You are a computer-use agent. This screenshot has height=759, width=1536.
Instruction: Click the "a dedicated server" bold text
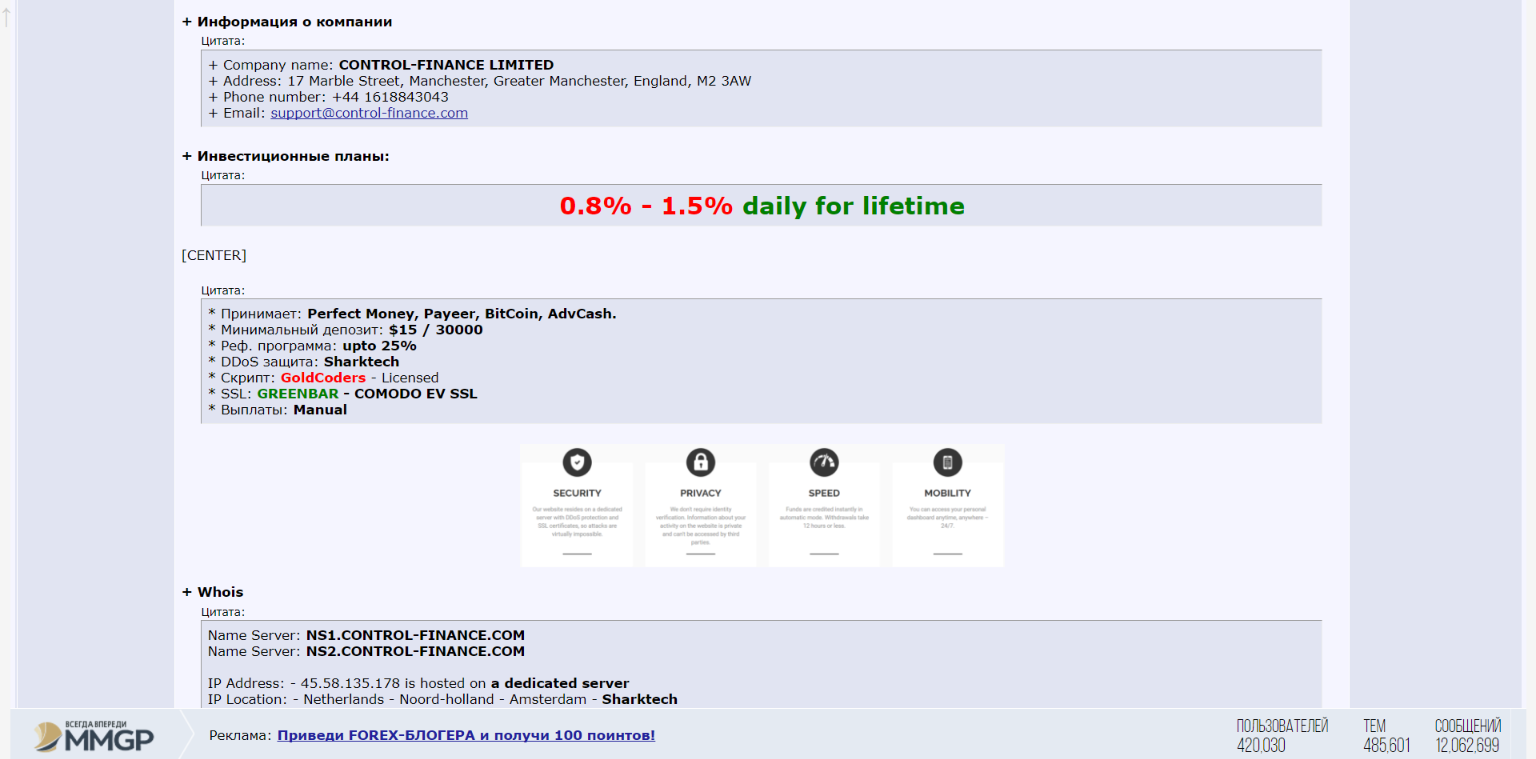coord(560,683)
